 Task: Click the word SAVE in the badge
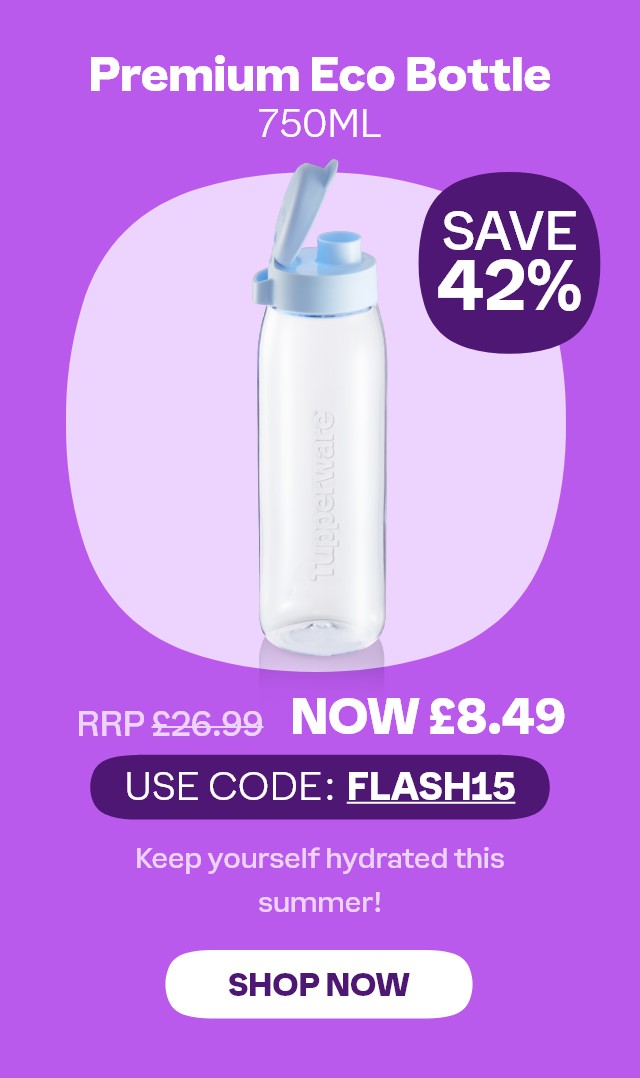(509, 231)
